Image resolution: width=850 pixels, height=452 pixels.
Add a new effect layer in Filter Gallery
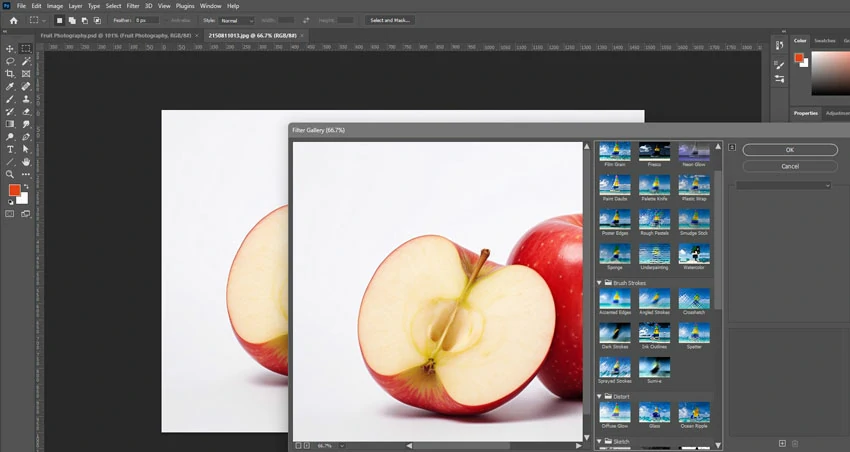point(782,443)
